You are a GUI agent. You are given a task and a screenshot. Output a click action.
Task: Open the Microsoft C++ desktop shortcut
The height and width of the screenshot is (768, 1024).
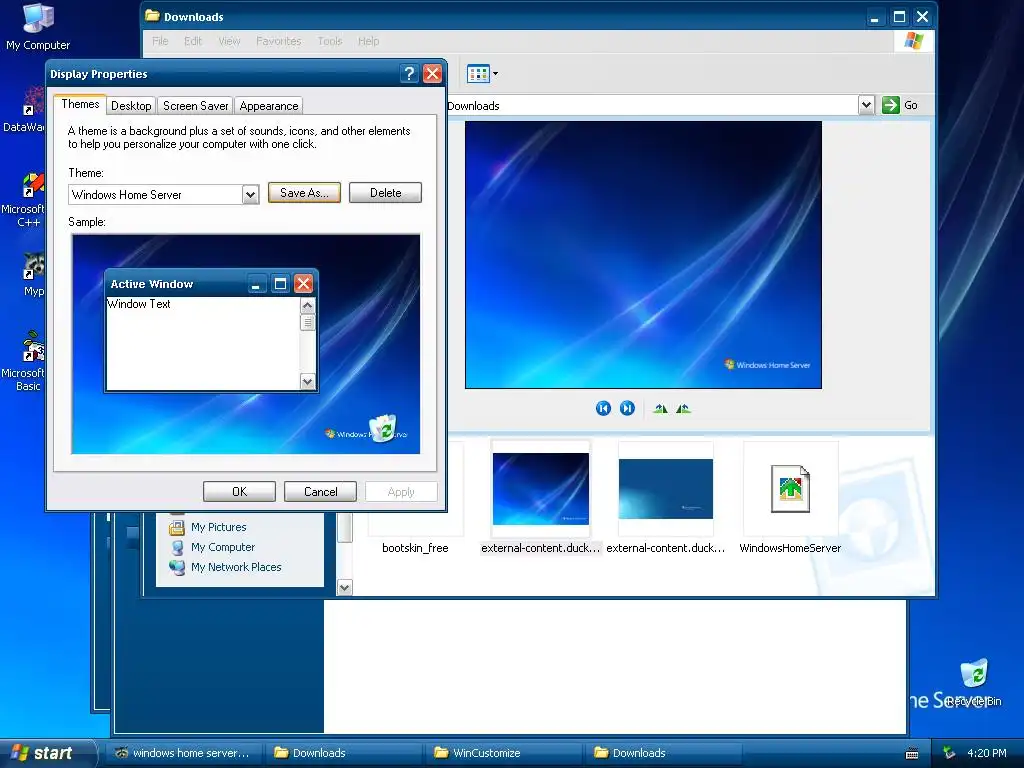coord(33,185)
